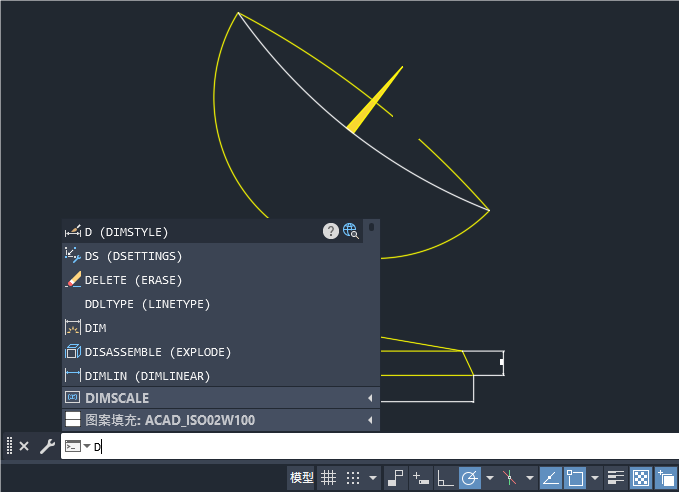
Task: Click the DIMLINEAR icon
Action: (73, 375)
